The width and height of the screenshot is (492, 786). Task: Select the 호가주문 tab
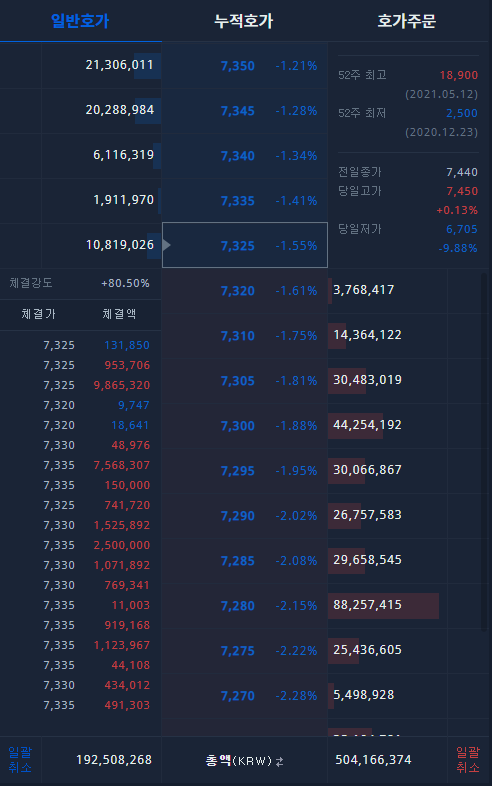pyautogui.click(x=407, y=21)
